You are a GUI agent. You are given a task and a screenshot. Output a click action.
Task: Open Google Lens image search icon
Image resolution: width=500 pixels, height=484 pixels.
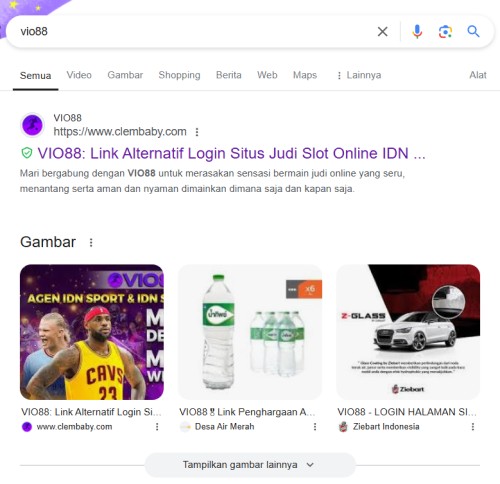tap(445, 32)
